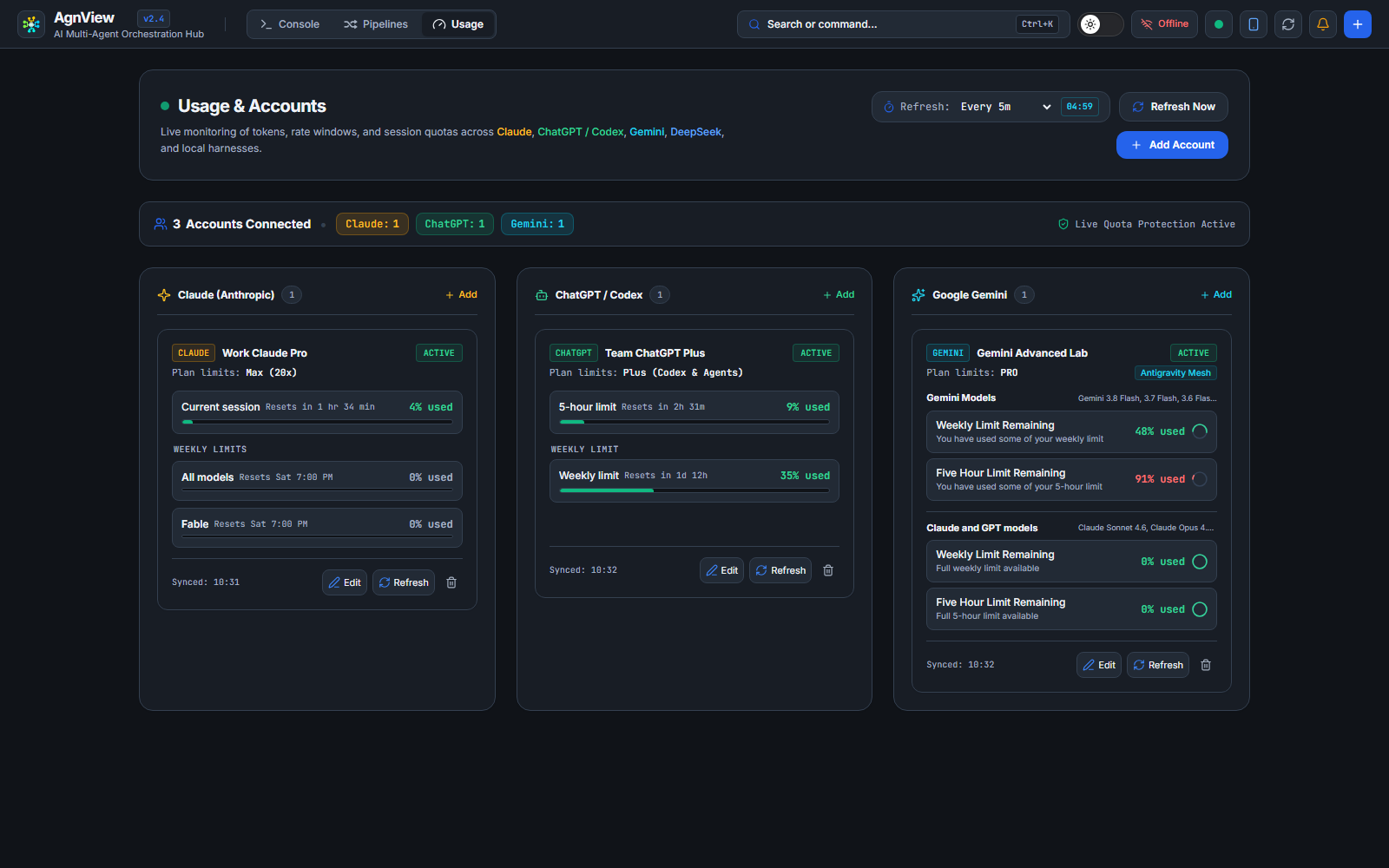Edit the Team ChatGPT Plus account

722,570
